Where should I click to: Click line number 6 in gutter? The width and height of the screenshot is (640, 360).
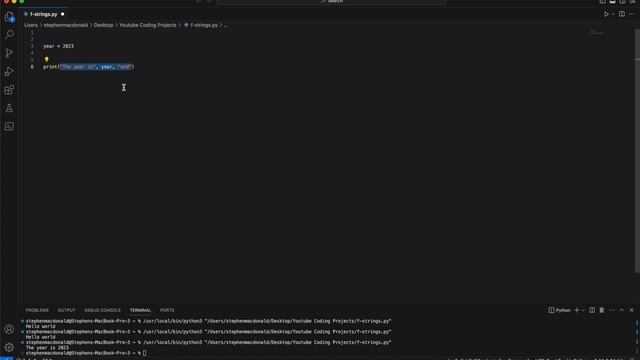pos(32,67)
